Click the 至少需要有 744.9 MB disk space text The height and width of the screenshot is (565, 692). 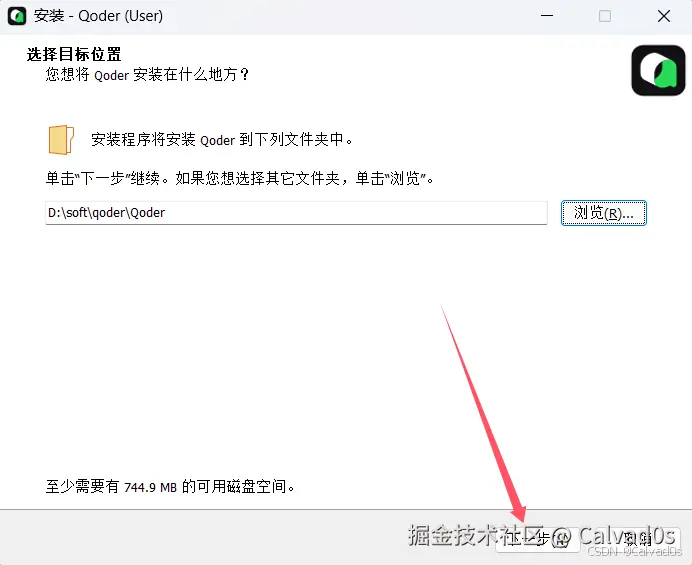170,486
